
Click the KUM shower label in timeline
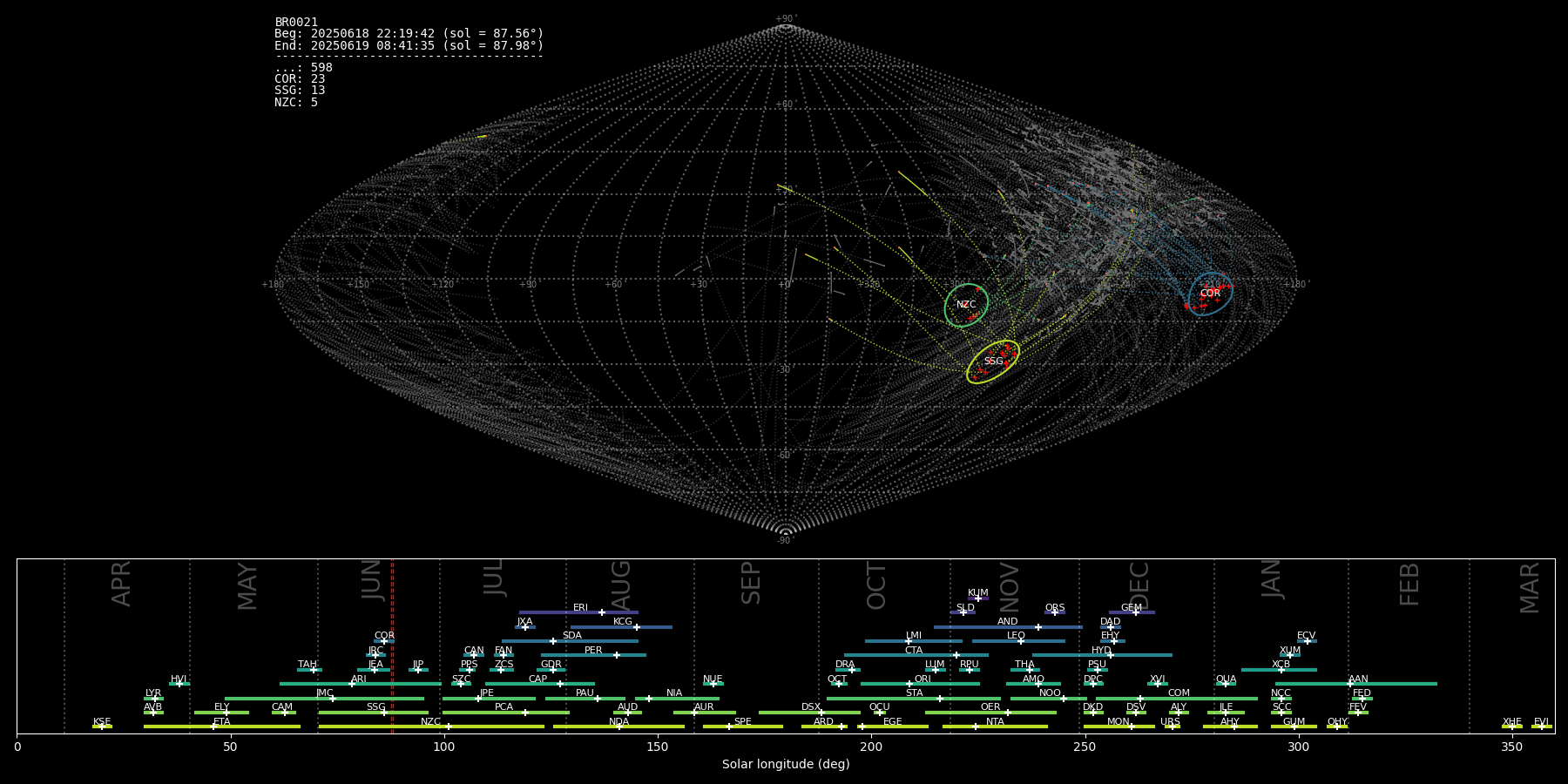click(x=978, y=593)
